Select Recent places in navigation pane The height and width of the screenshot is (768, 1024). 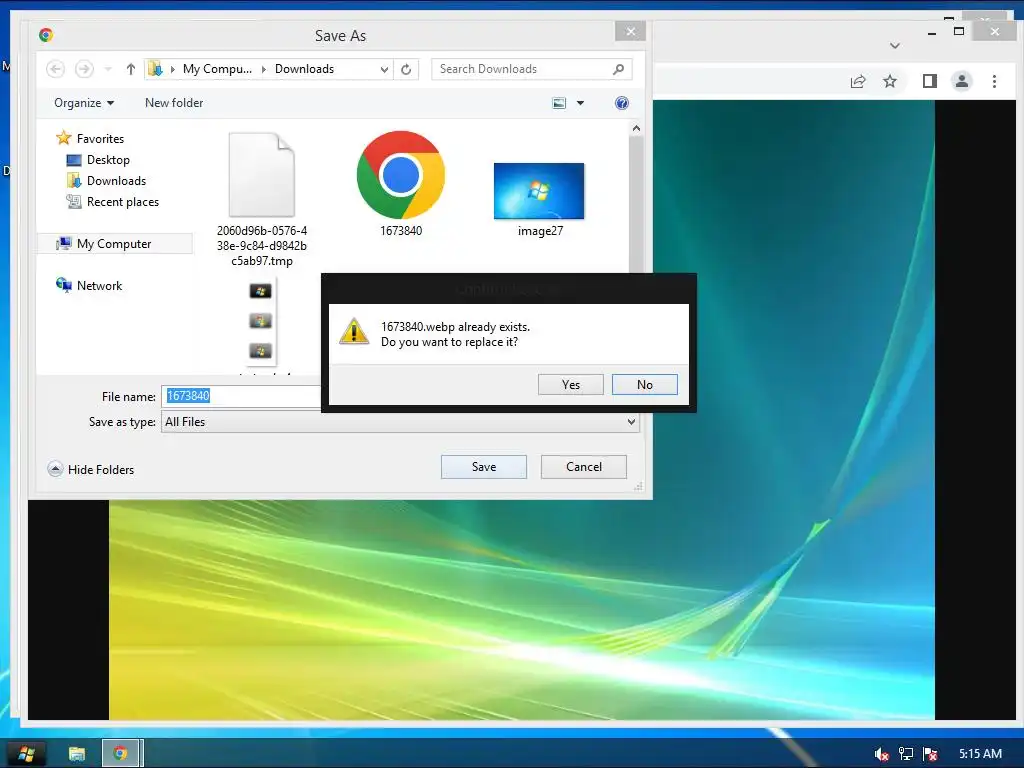[x=112, y=202]
